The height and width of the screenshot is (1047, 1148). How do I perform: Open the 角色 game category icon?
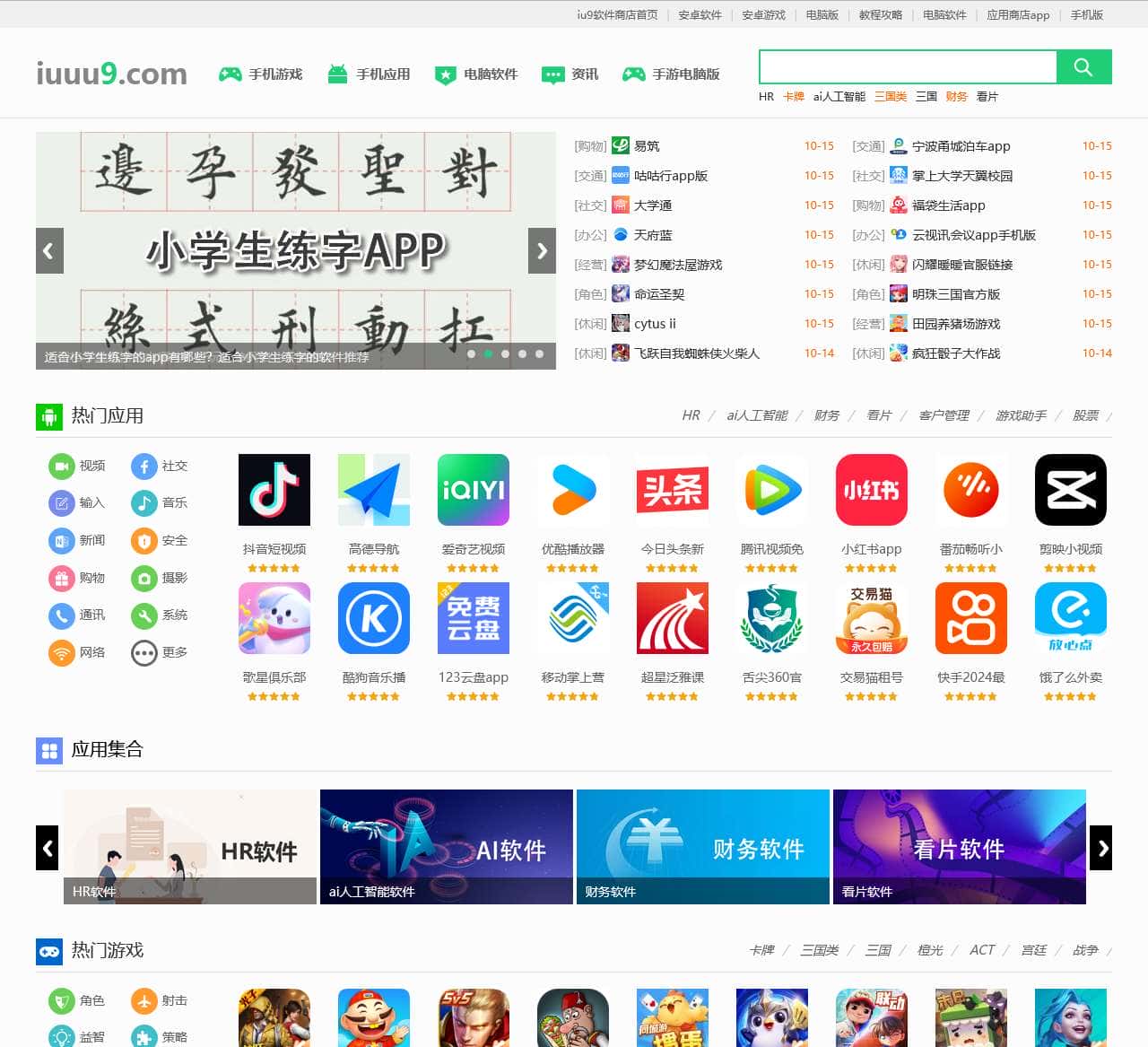tap(61, 1001)
